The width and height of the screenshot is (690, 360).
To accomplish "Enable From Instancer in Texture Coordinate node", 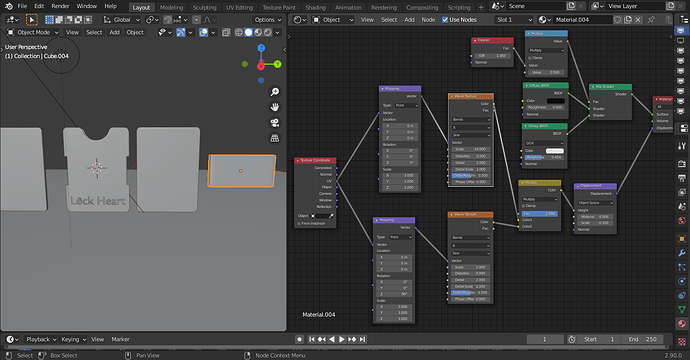I will point(299,224).
